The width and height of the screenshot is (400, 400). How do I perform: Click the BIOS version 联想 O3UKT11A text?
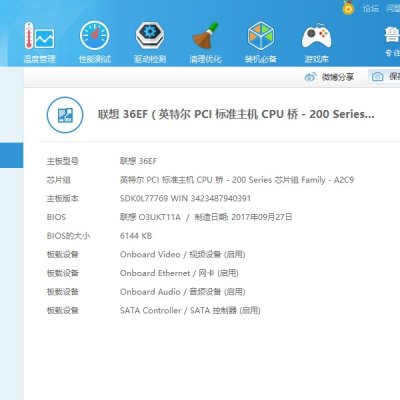150,217
